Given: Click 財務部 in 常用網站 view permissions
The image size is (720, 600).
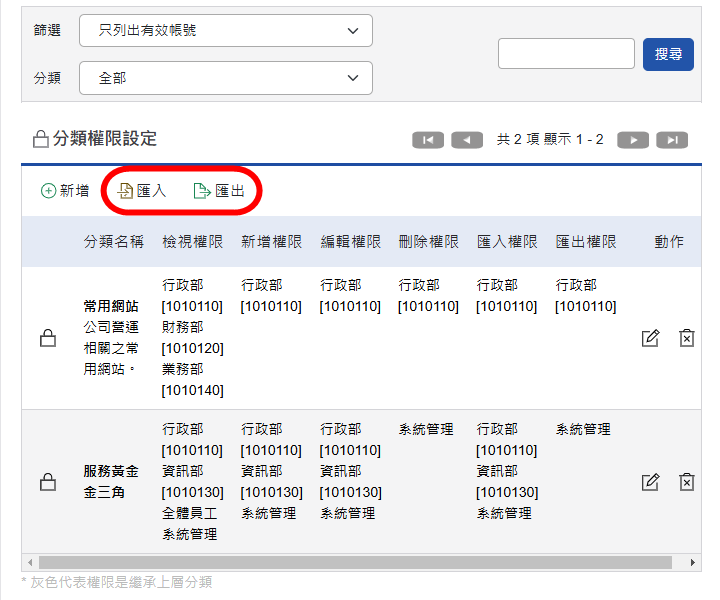Looking at the screenshot, I should (x=183, y=327).
